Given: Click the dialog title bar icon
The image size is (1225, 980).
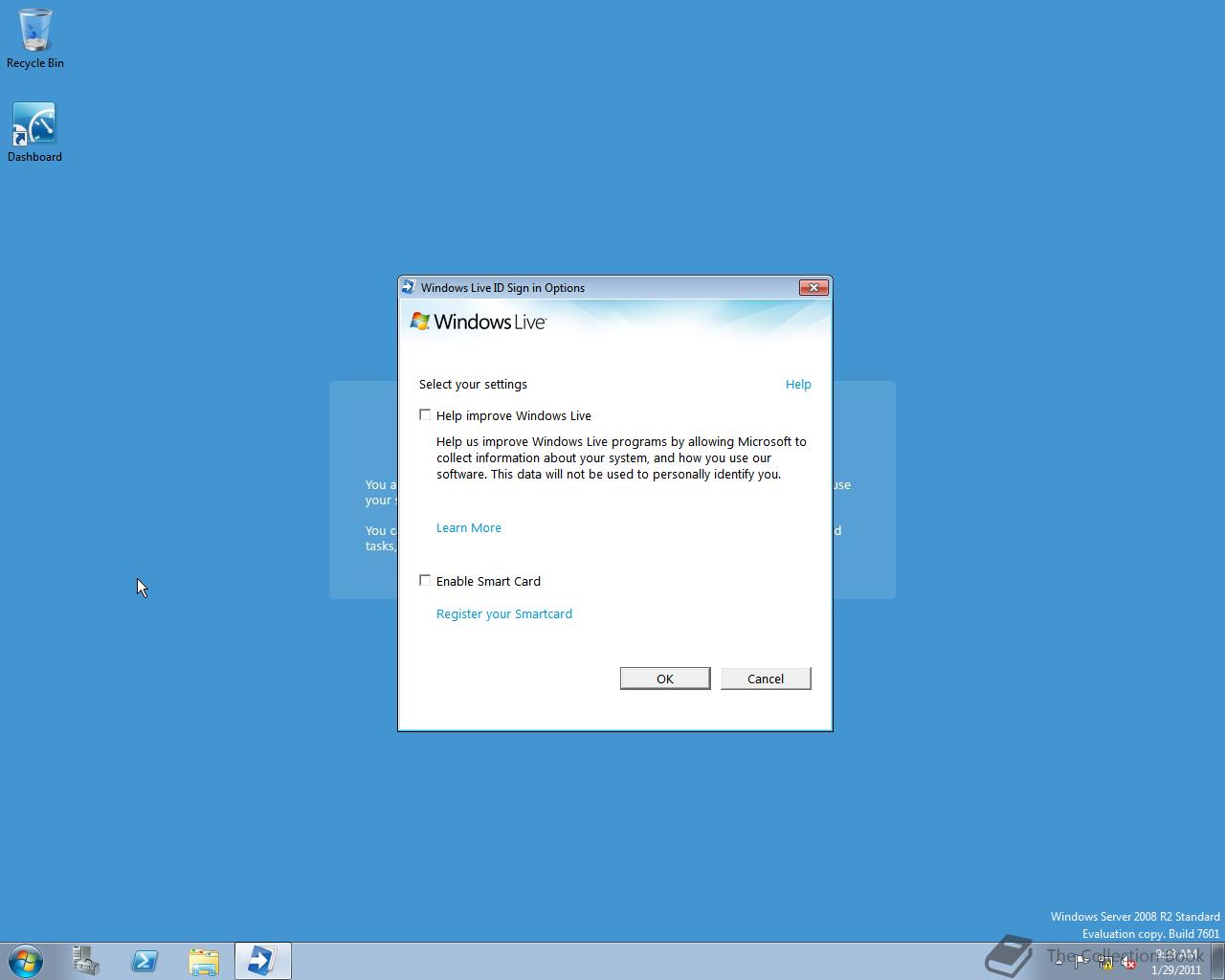Looking at the screenshot, I should 410,287.
